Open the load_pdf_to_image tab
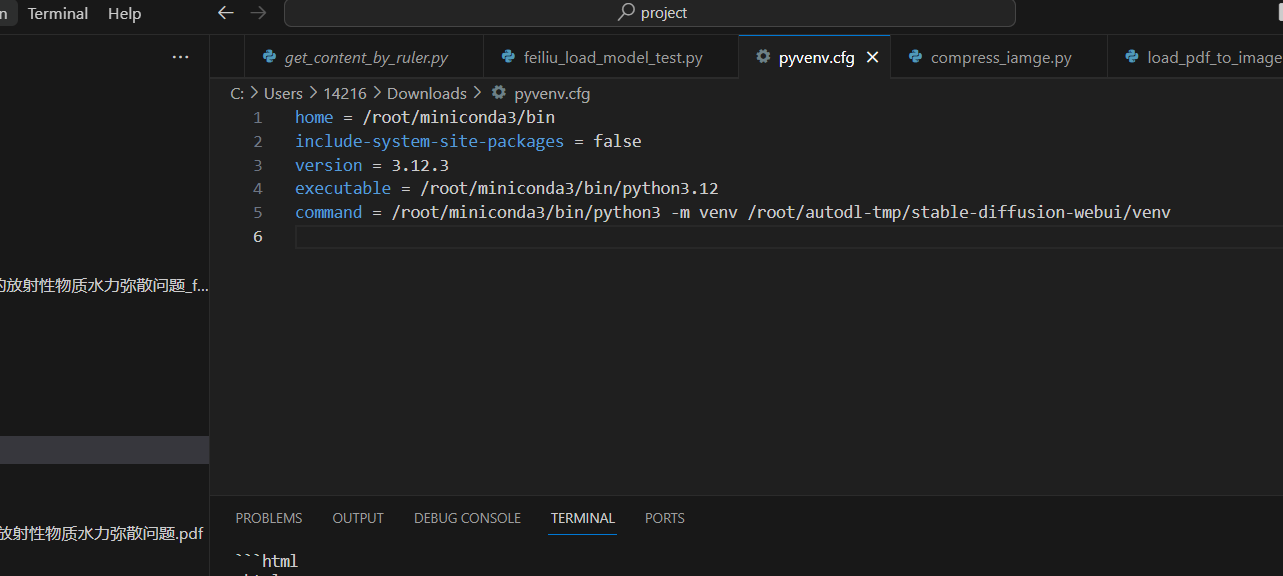This screenshot has height=576, width=1283. point(1195,57)
